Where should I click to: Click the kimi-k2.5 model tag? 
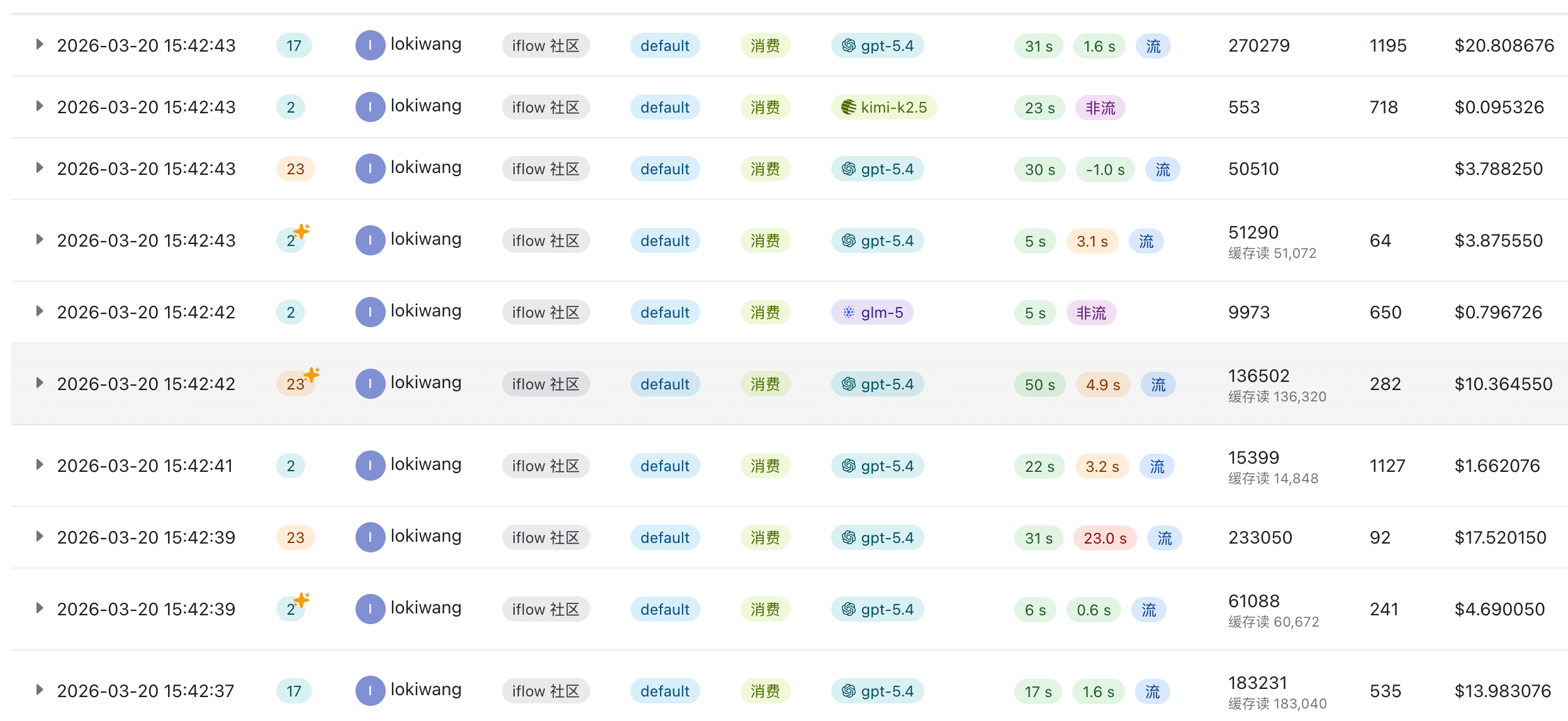click(884, 108)
